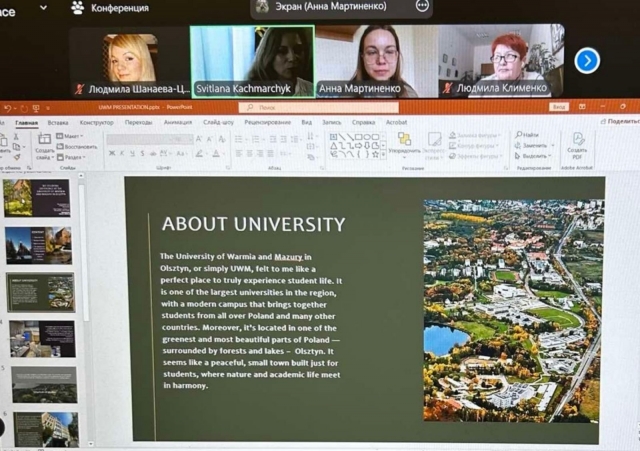
Task: Click decrease font size A icon
Action: pyautogui.click(x=210, y=139)
